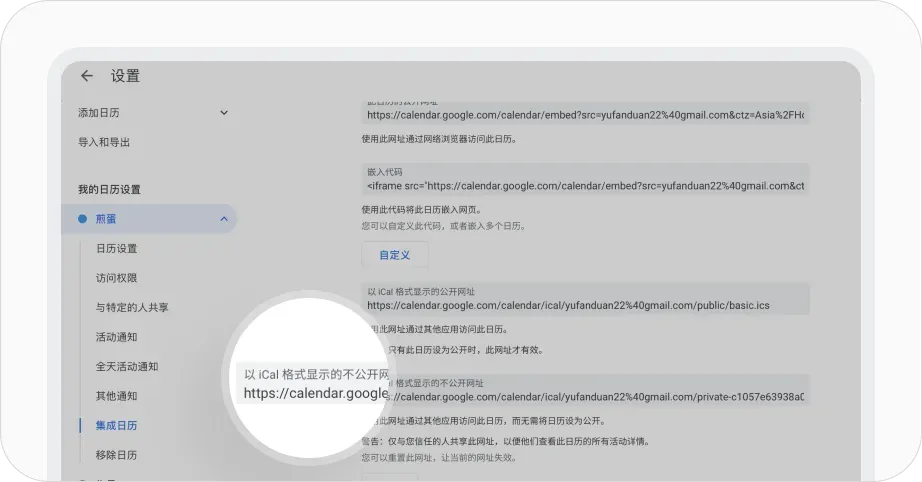Go to 移除日历 in the sidebar
922x482 pixels.
pyautogui.click(x=116, y=455)
